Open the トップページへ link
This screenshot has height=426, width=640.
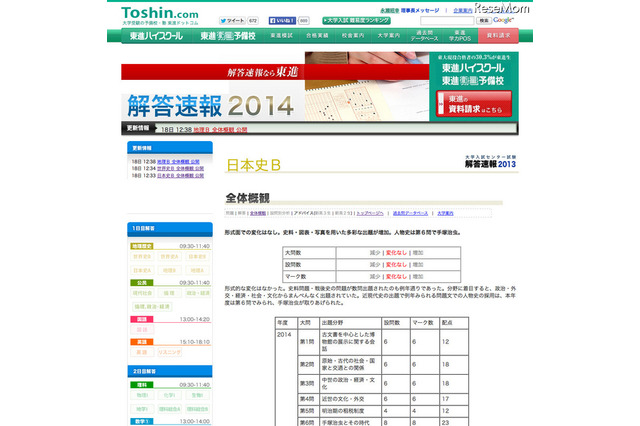click(x=370, y=213)
